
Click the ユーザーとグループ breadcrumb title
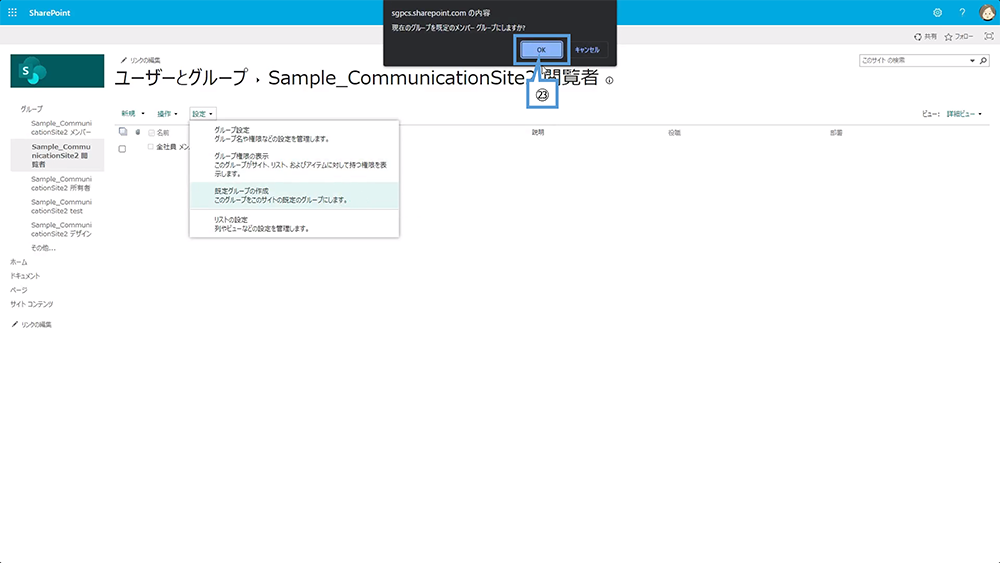coord(180,78)
